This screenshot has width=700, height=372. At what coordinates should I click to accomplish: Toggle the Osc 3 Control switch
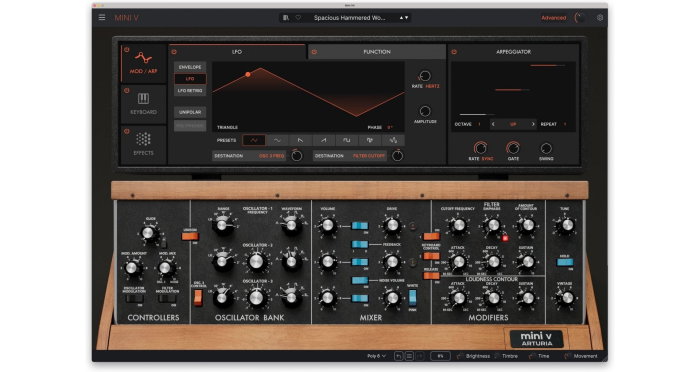pos(198,298)
